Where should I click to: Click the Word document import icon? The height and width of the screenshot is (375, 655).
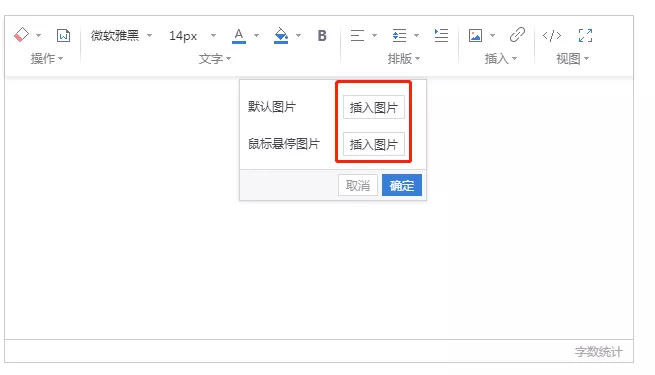pos(63,35)
